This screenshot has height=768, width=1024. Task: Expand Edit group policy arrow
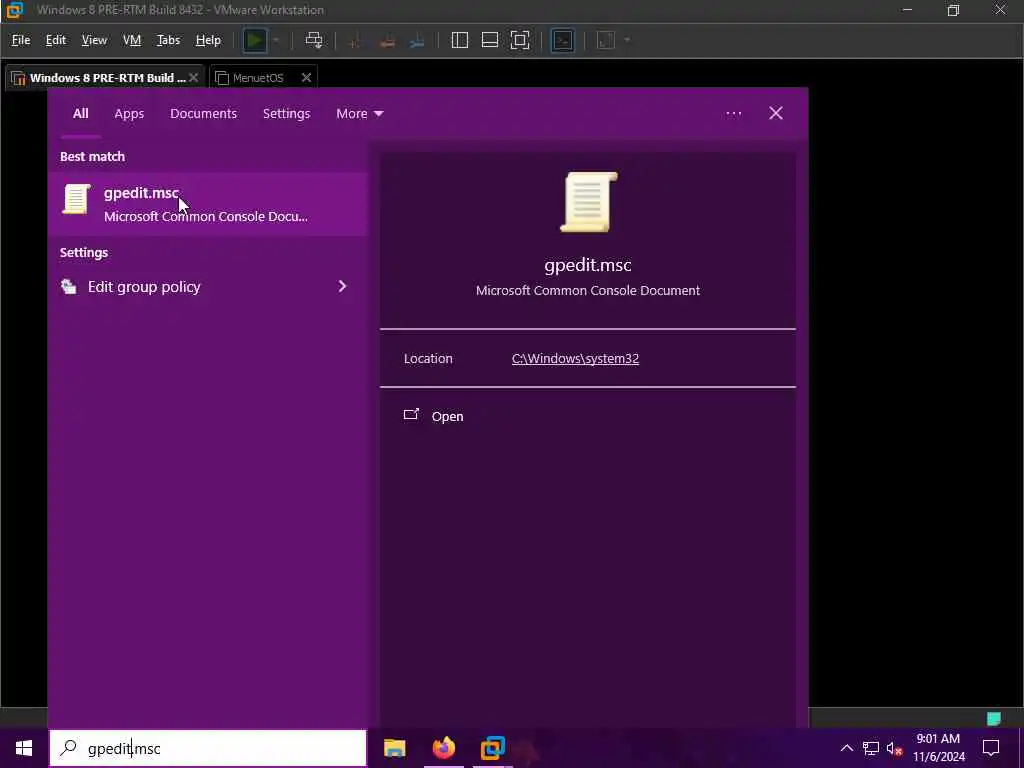(342, 287)
